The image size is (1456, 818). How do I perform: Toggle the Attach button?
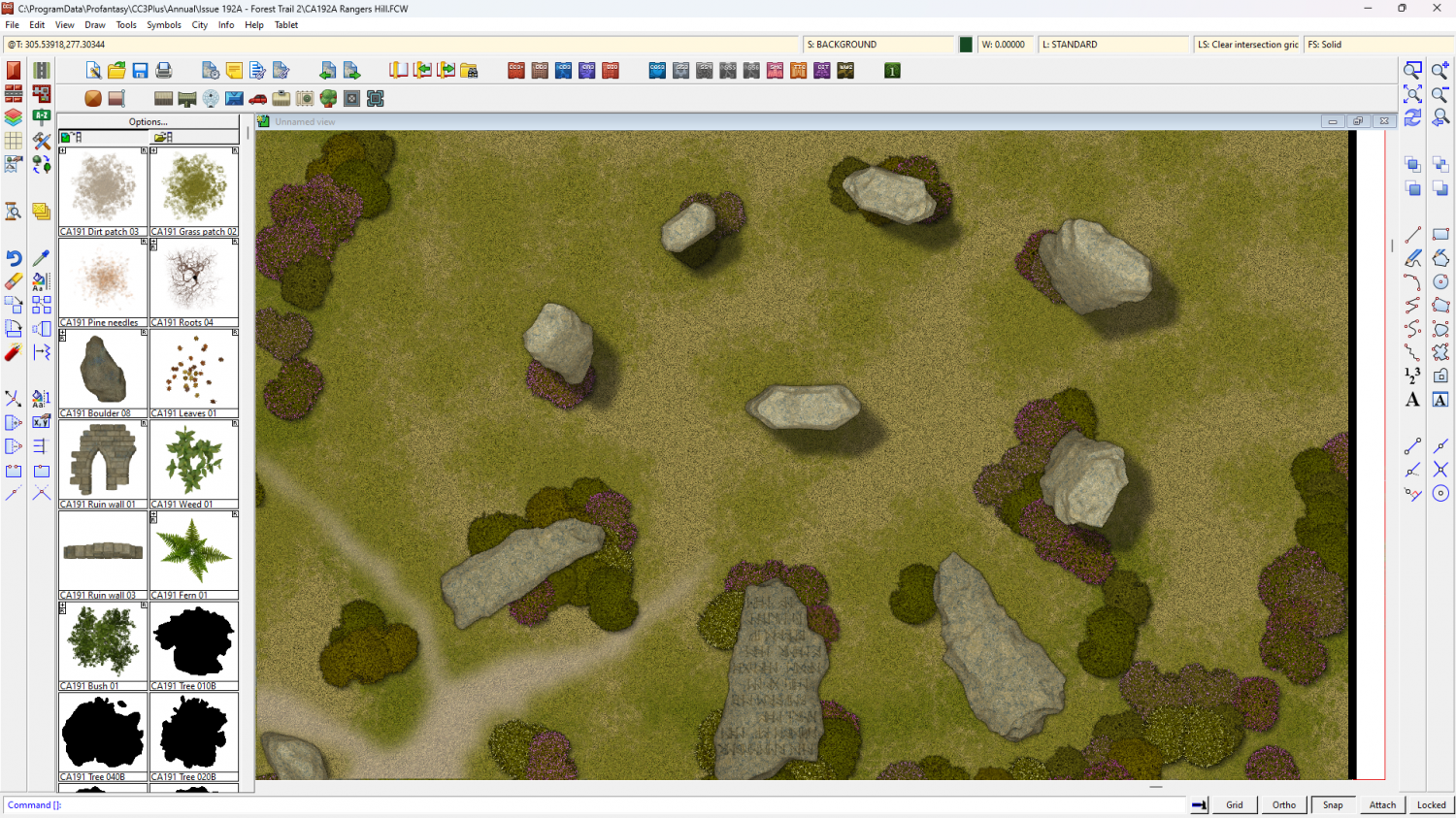[x=1382, y=804]
